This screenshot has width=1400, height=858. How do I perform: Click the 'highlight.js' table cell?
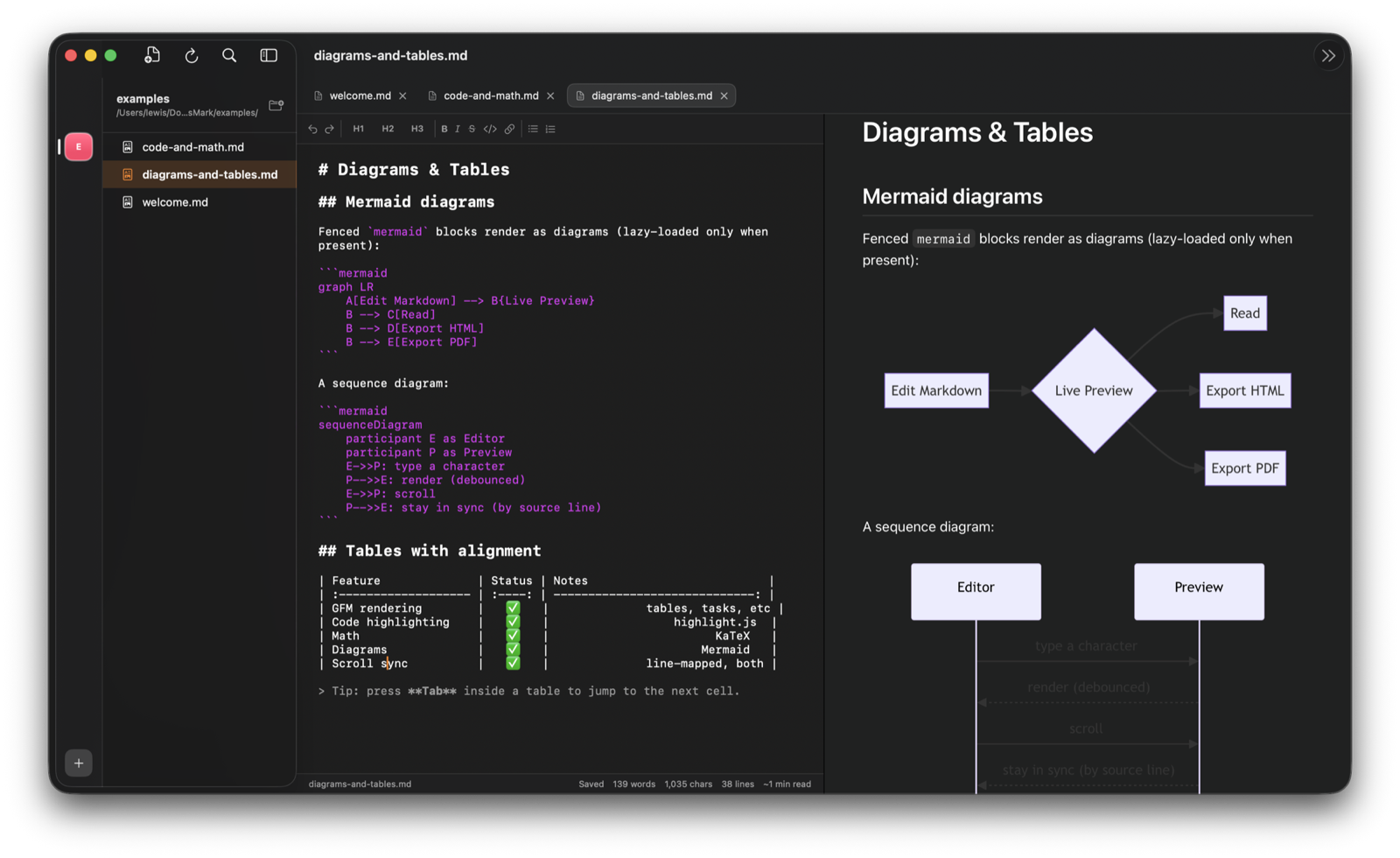pyautogui.click(x=715, y=622)
